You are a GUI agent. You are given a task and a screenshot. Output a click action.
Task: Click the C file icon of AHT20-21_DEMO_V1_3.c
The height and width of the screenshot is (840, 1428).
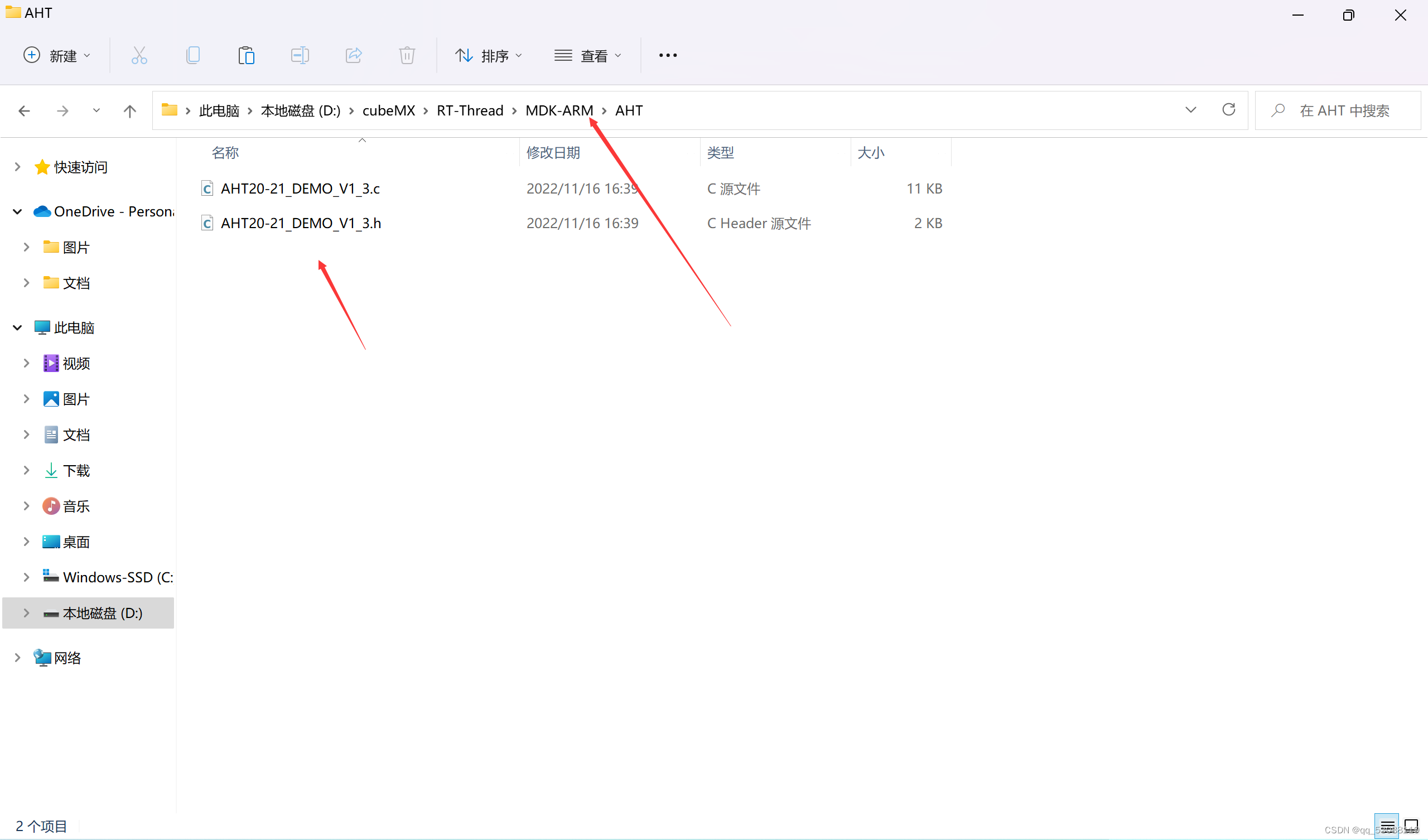(x=208, y=188)
